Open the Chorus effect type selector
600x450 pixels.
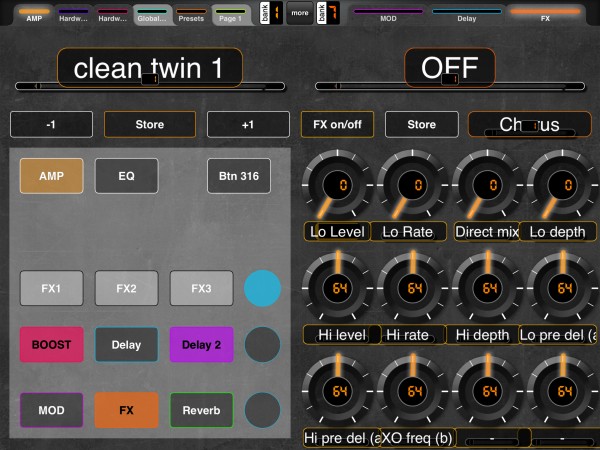click(x=530, y=124)
